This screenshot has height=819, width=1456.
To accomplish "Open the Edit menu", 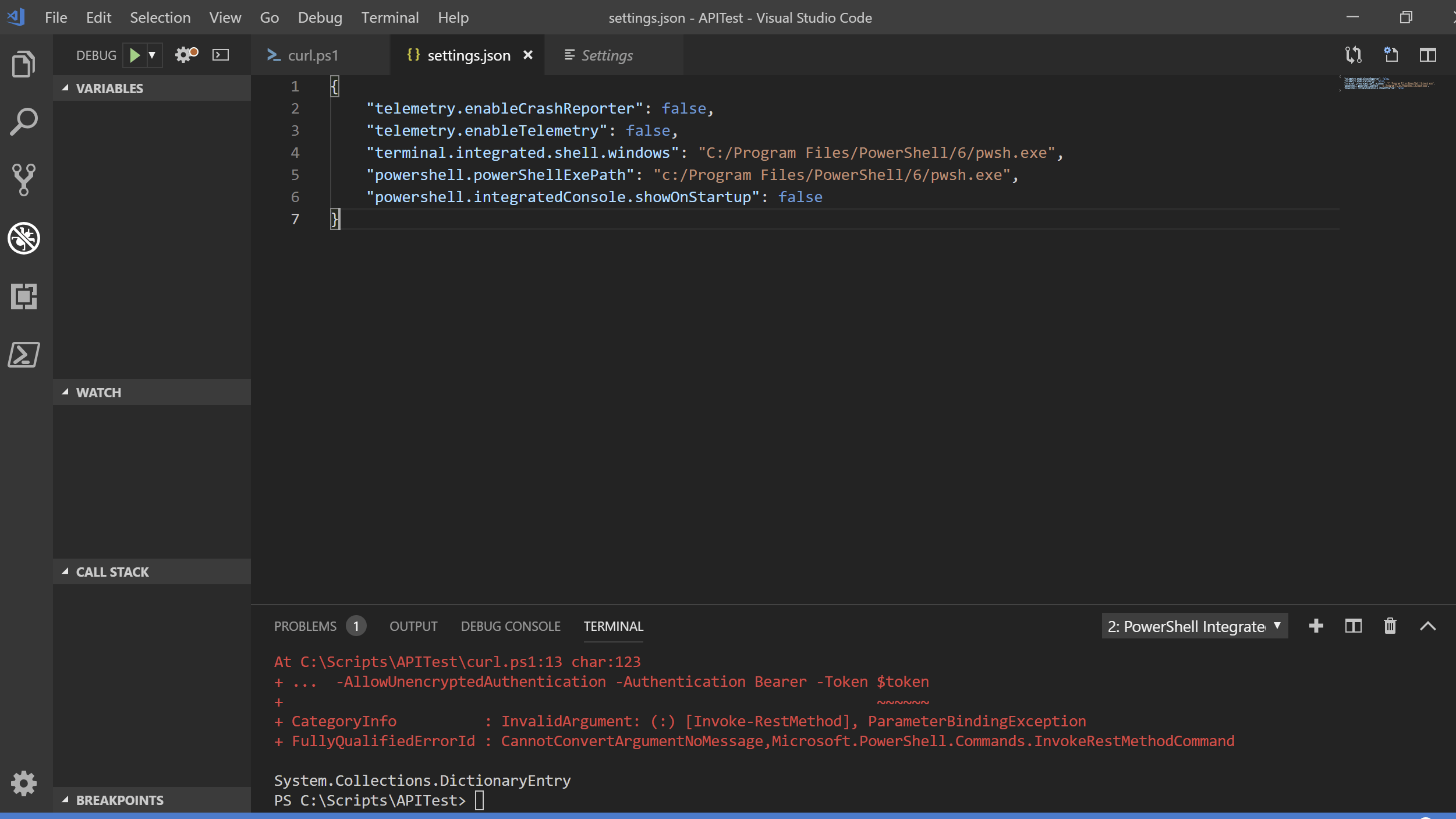I will (98, 17).
